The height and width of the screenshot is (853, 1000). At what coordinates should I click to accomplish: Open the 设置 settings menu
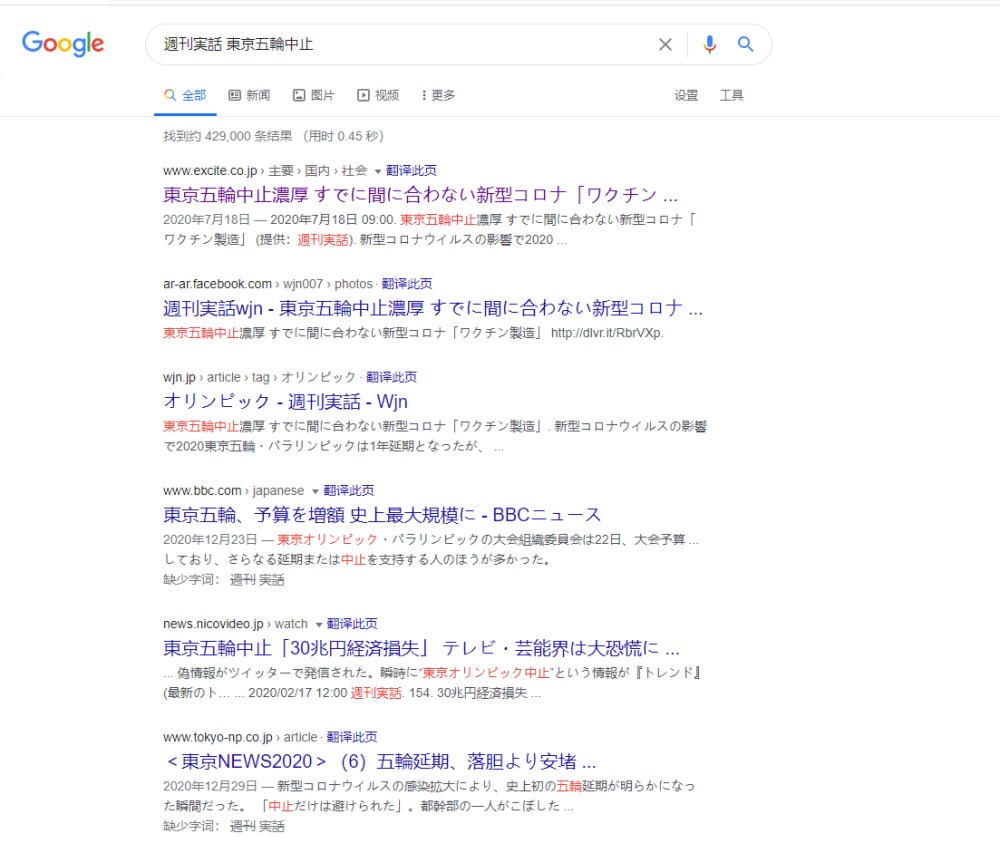(x=687, y=94)
